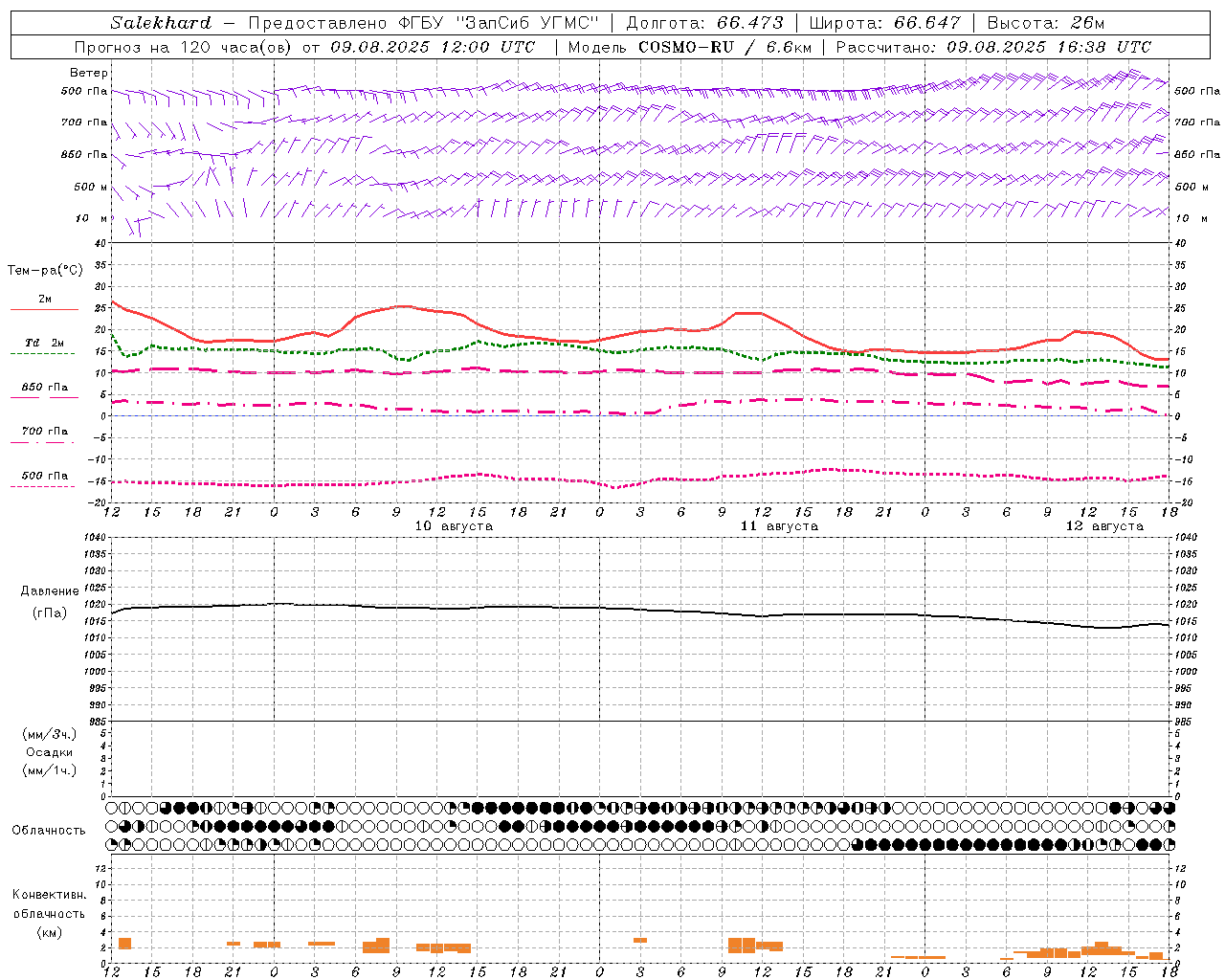Image resolution: width=1225 pixels, height=980 pixels.
Task: Click the (гПа) unit under Давление
Action: (x=50, y=612)
